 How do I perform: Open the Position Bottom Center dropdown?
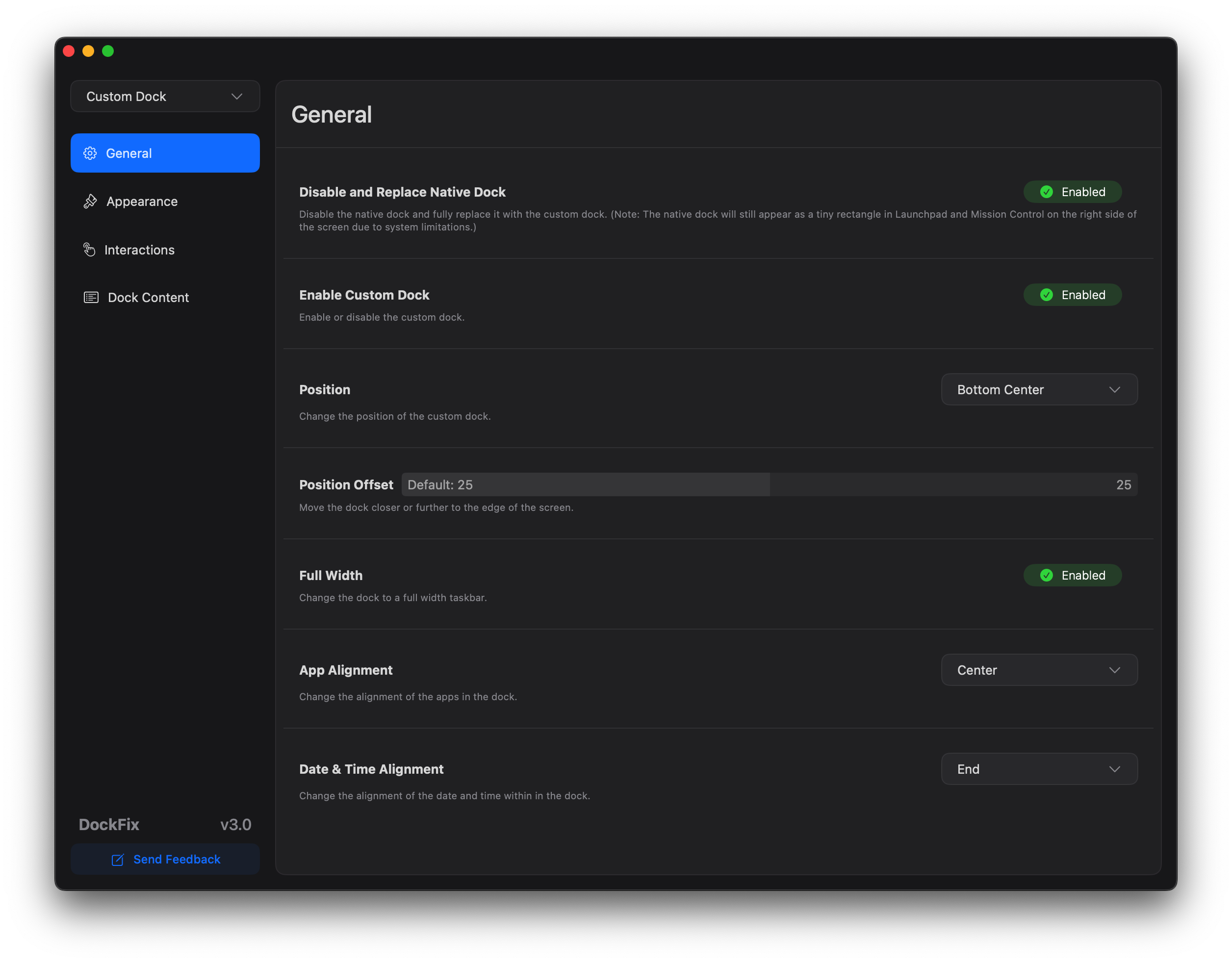click(x=1039, y=390)
